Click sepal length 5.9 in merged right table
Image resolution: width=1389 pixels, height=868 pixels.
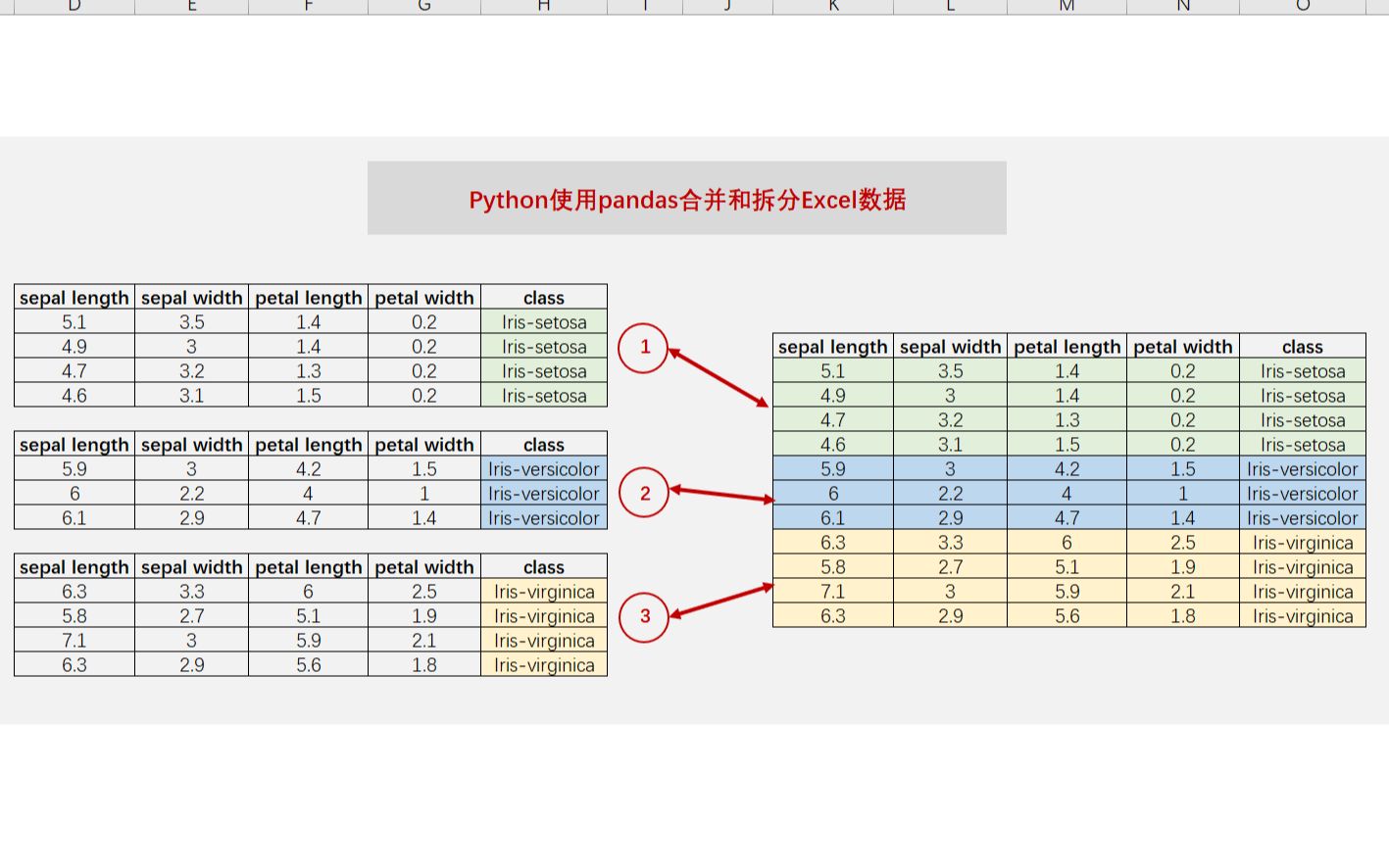coord(833,468)
